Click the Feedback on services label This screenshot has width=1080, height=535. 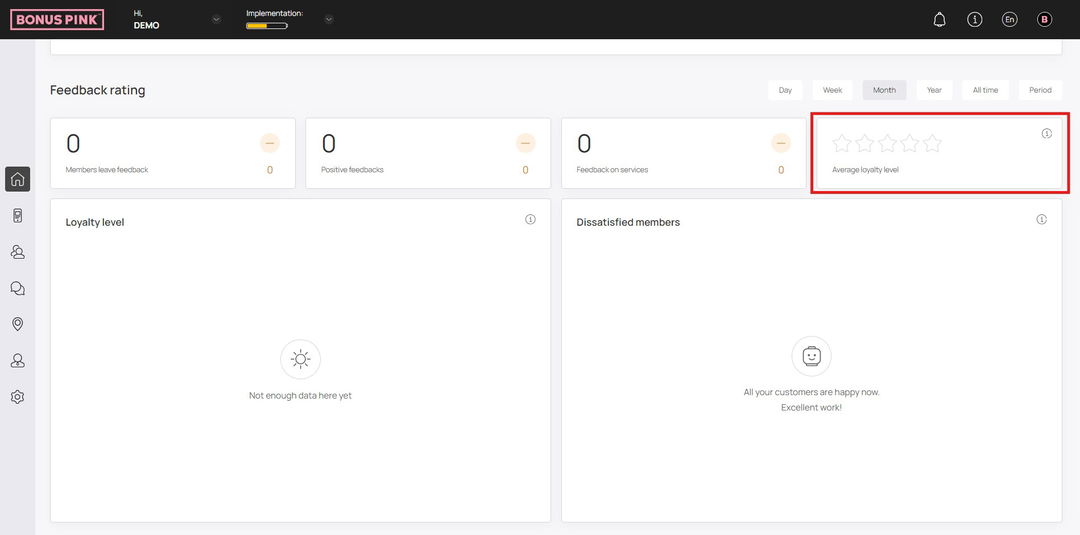(x=612, y=169)
